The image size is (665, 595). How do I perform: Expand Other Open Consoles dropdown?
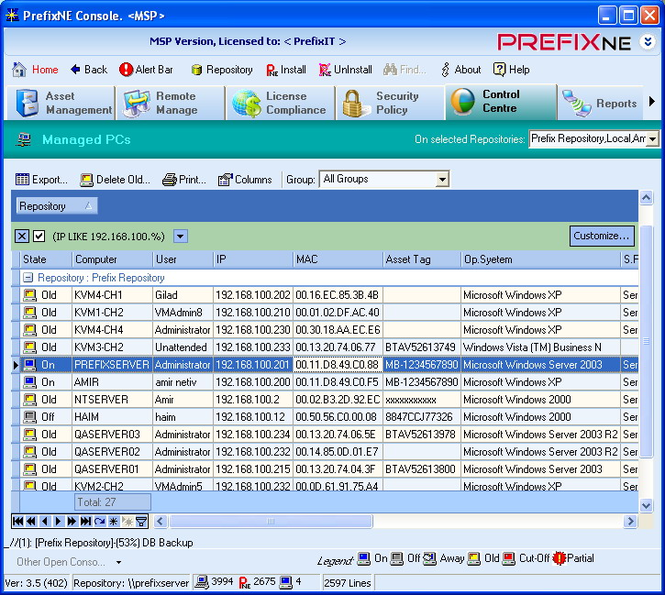coord(119,562)
